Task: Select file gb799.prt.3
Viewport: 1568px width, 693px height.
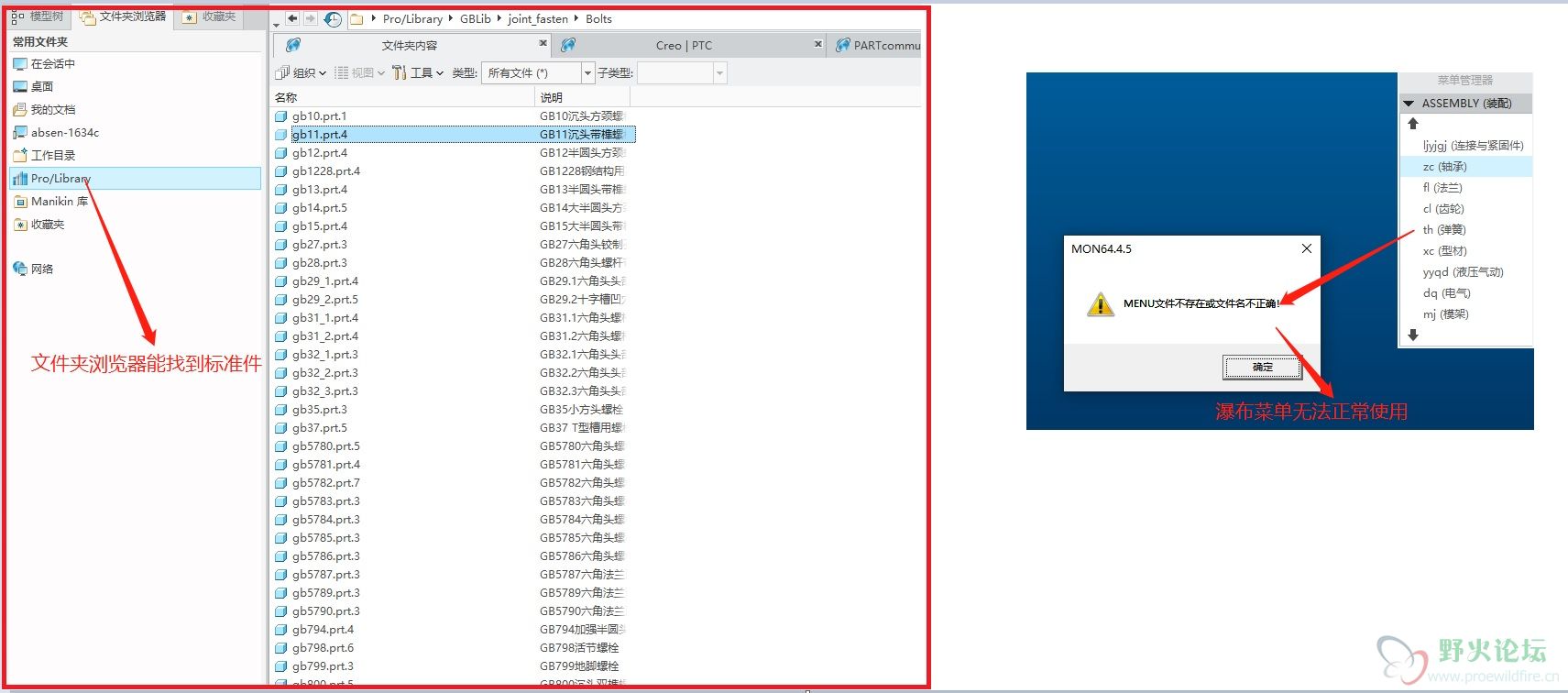Action: 323,666
